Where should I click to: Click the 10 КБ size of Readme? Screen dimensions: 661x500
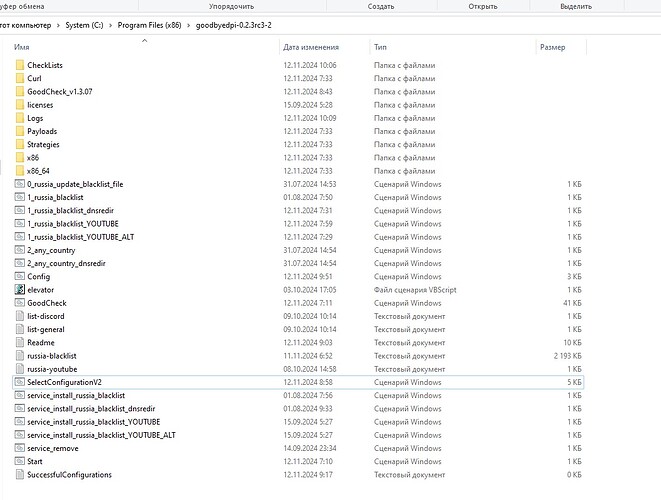[572, 342]
